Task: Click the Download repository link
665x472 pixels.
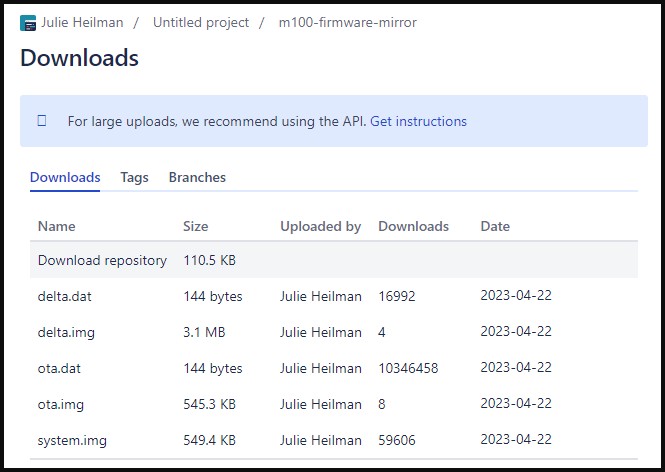Action: coord(102,260)
